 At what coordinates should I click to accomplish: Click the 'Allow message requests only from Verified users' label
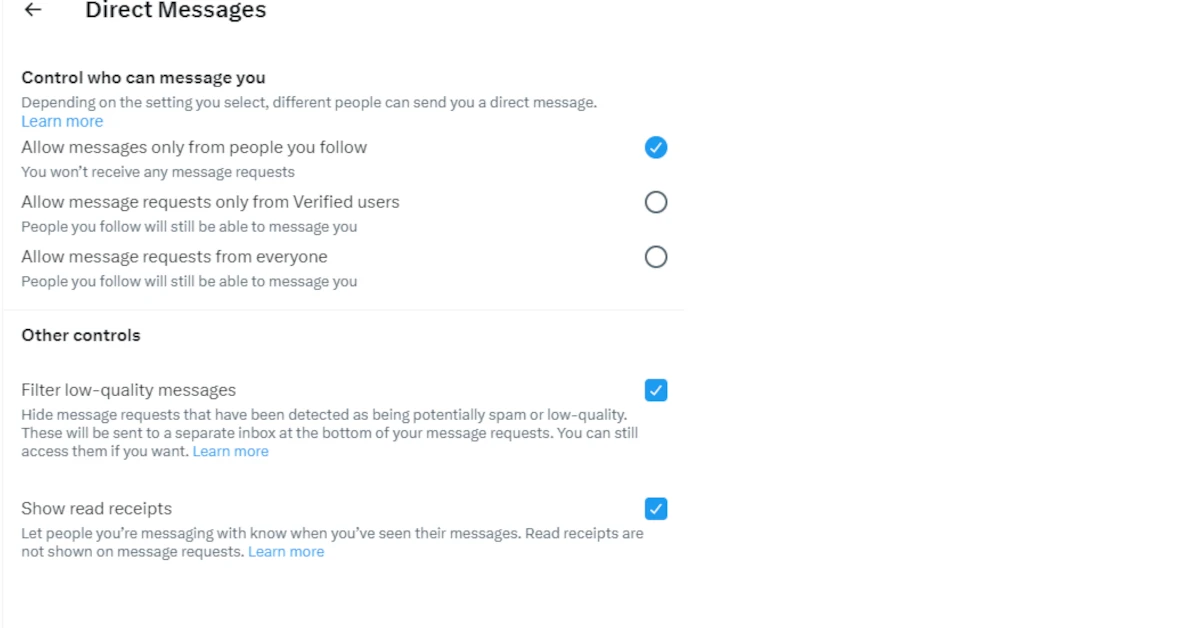pos(210,202)
